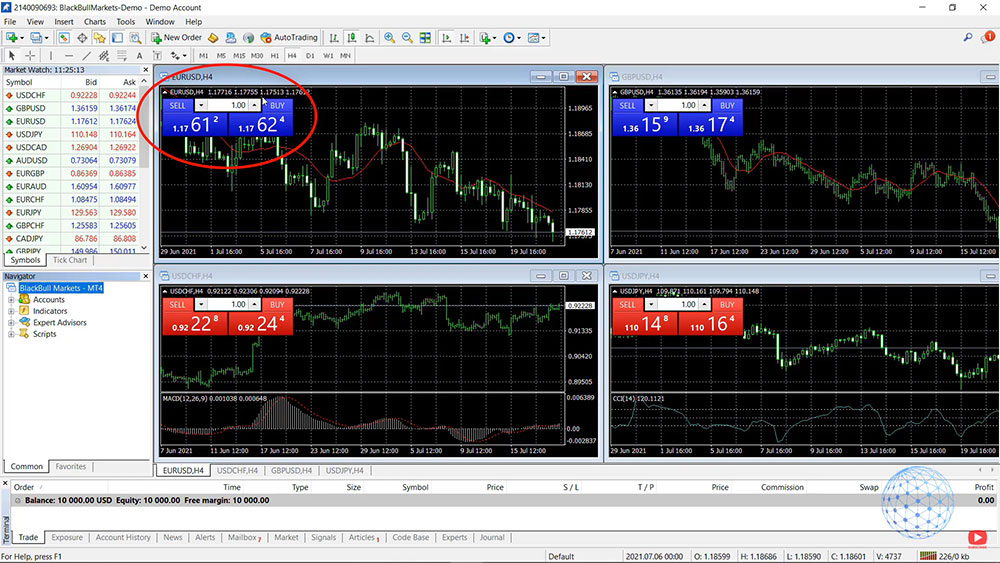Open the Strategy Tester toolbar icon

pos(135,38)
